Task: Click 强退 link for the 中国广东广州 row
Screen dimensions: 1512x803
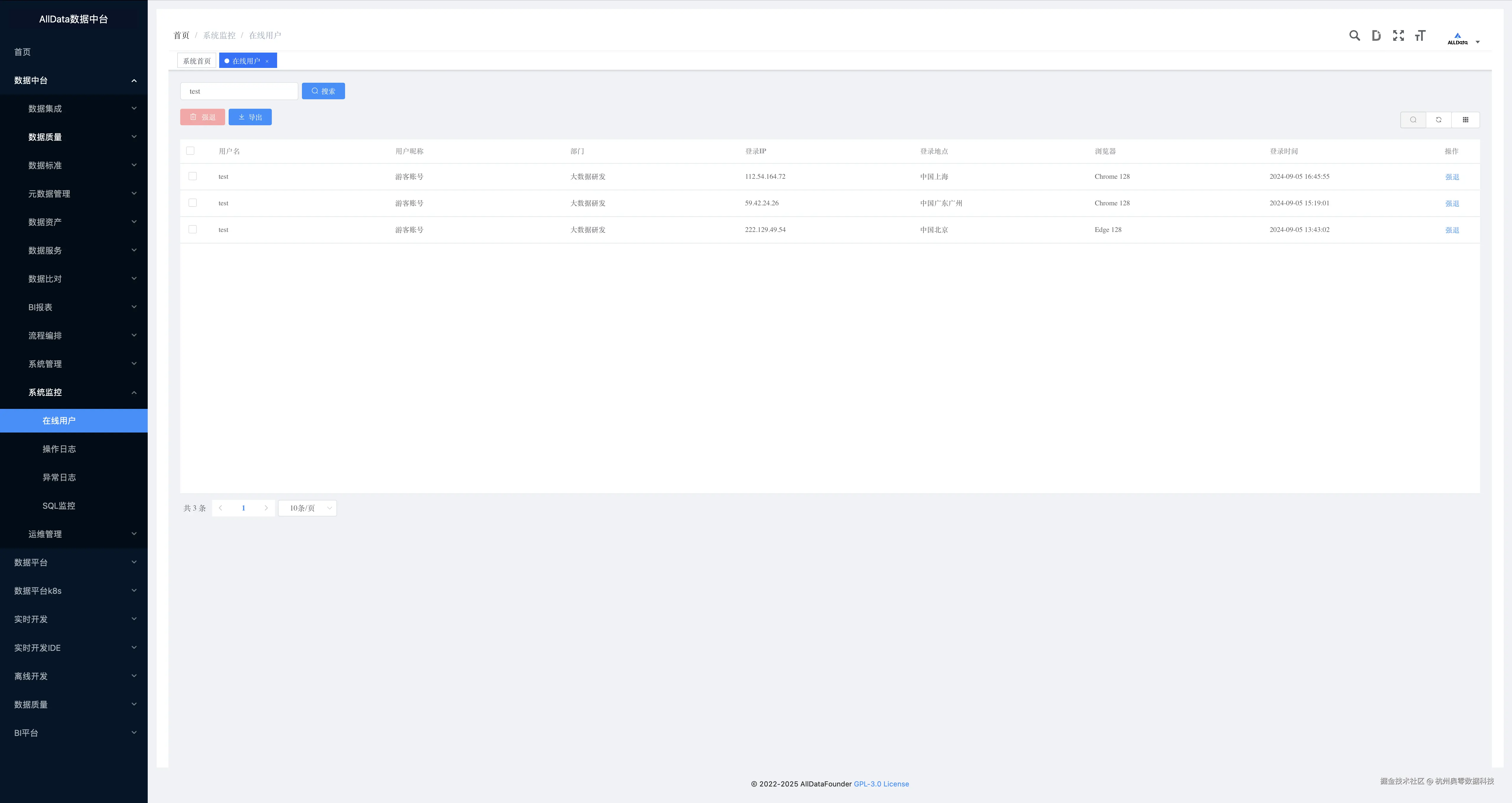Action: click(1451, 204)
